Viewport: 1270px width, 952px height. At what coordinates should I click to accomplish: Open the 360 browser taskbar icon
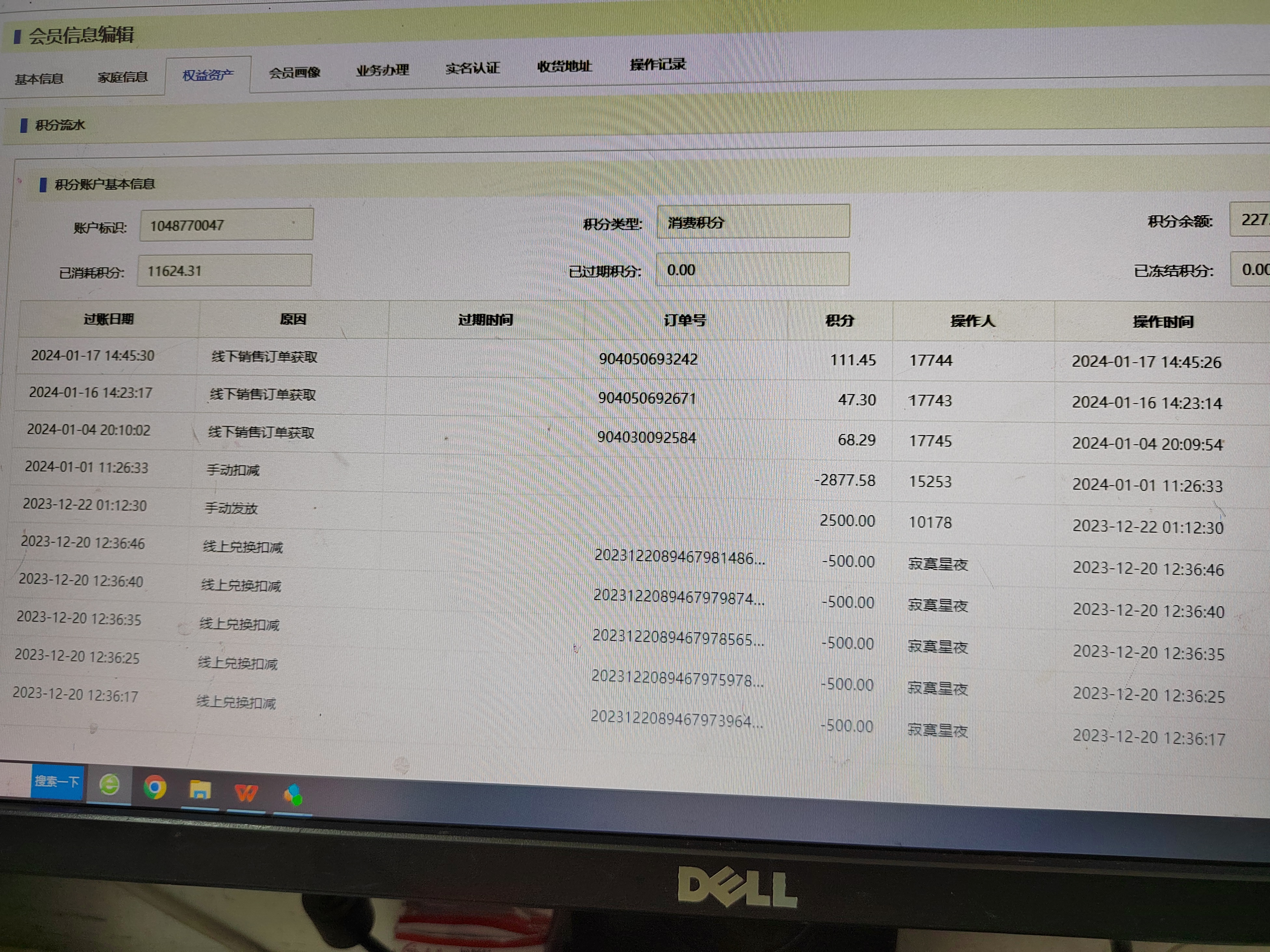pyautogui.click(x=109, y=785)
